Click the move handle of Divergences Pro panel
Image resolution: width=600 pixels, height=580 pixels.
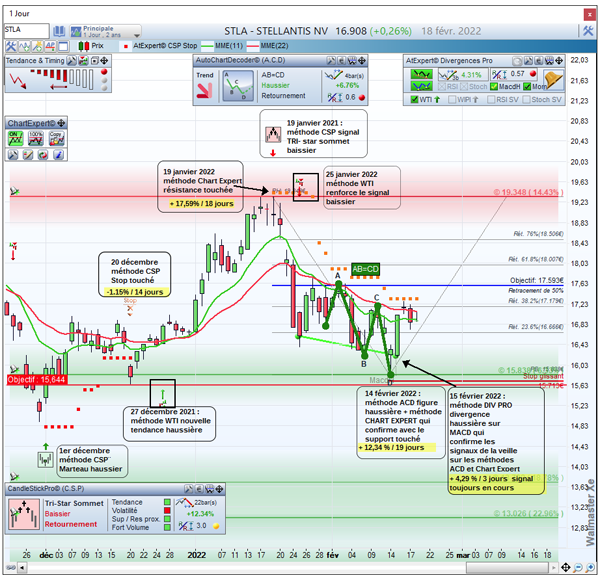tap(559, 60)
